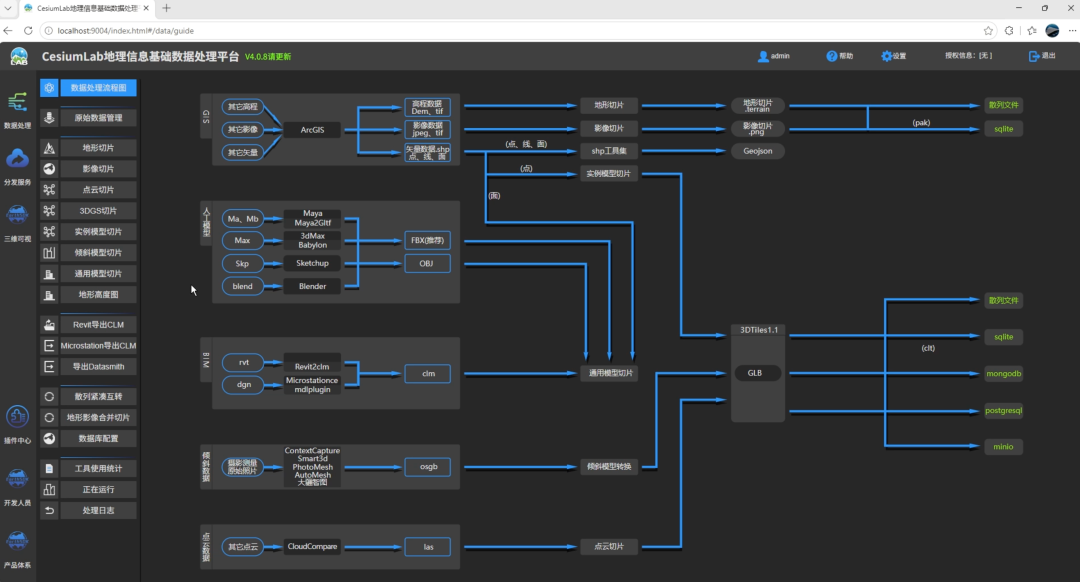Click the export icon beside 导出Datasmith
This screenshot has width=1080, height=582.
tap(49, 366)
